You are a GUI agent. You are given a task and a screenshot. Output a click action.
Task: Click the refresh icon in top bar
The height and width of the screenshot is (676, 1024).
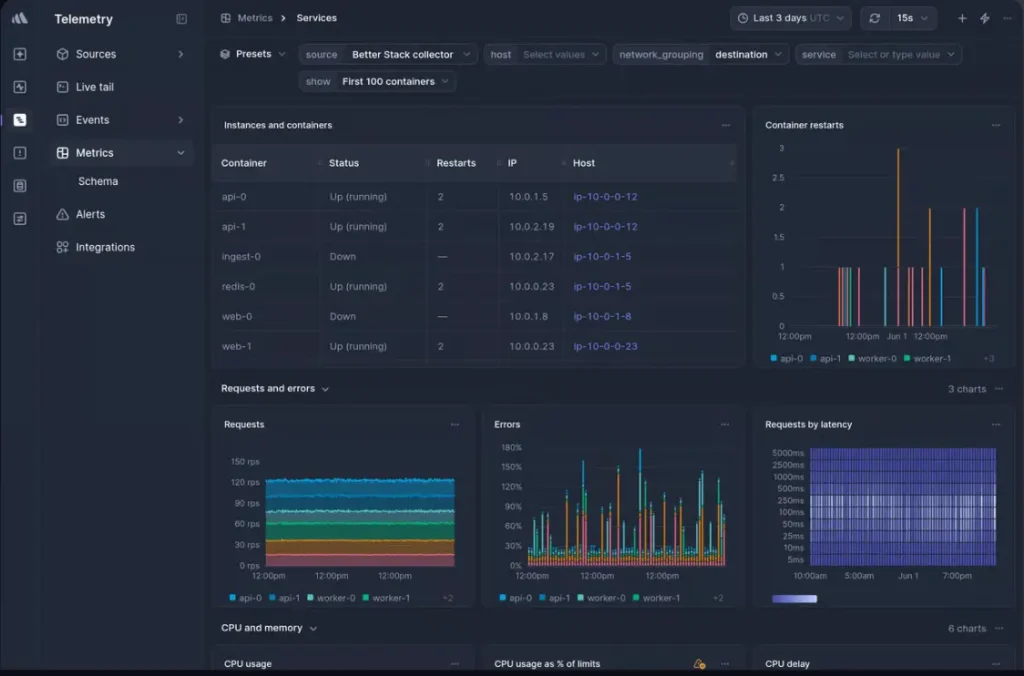(874, 18)
